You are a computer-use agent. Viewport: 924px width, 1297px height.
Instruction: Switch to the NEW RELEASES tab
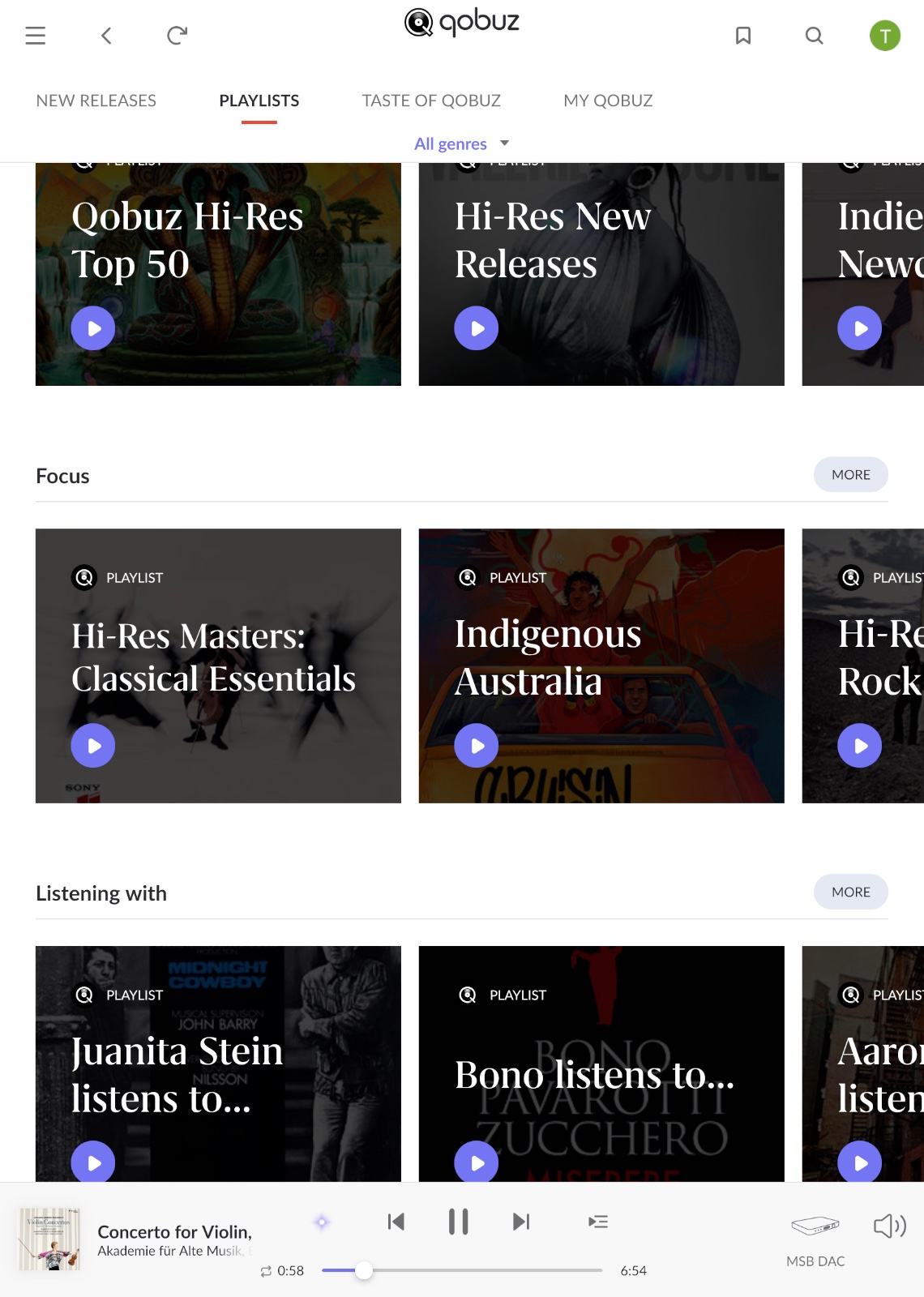click(x=96, y=101)
